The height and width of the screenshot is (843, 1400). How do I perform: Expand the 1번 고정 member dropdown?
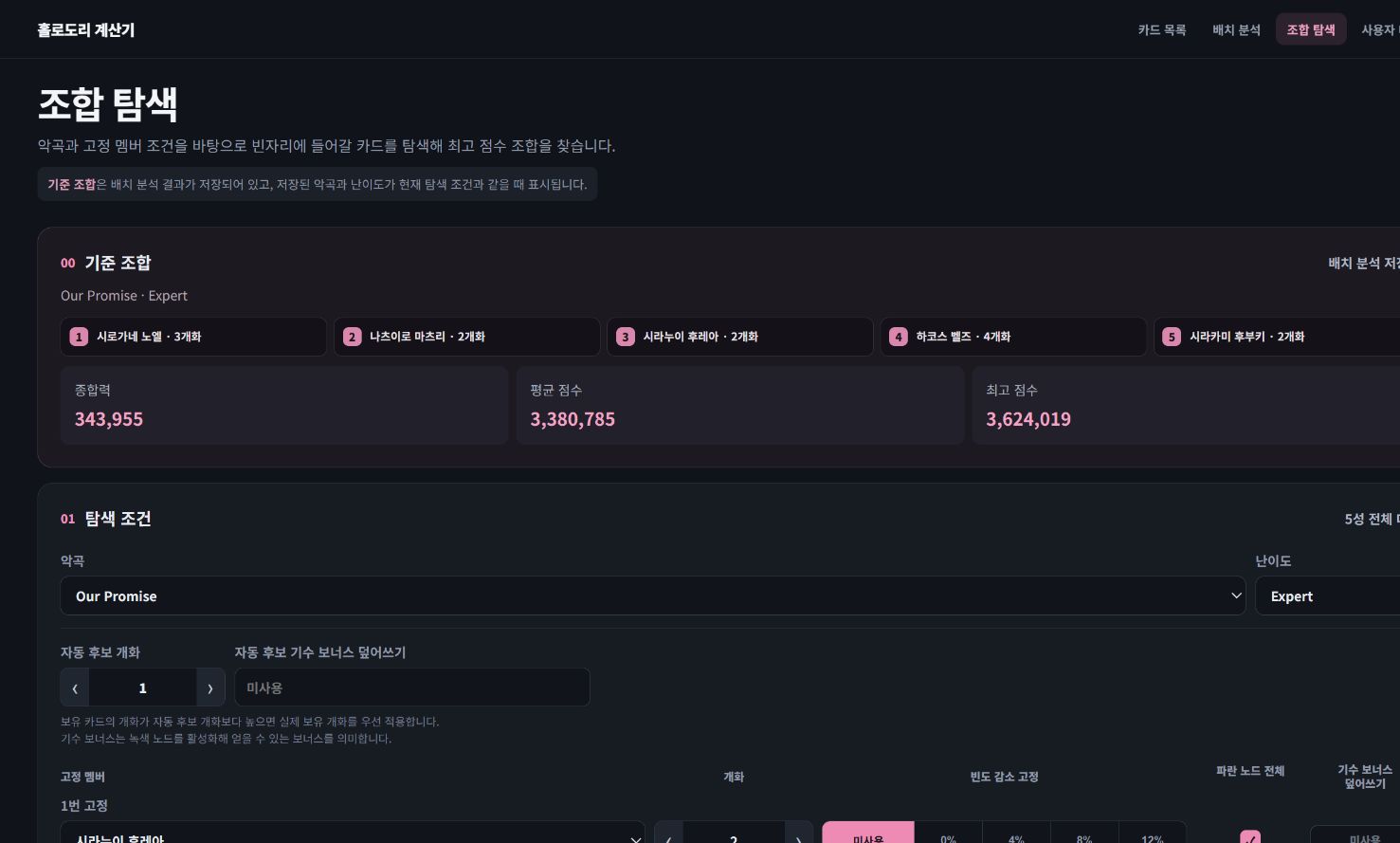(353, 834)
